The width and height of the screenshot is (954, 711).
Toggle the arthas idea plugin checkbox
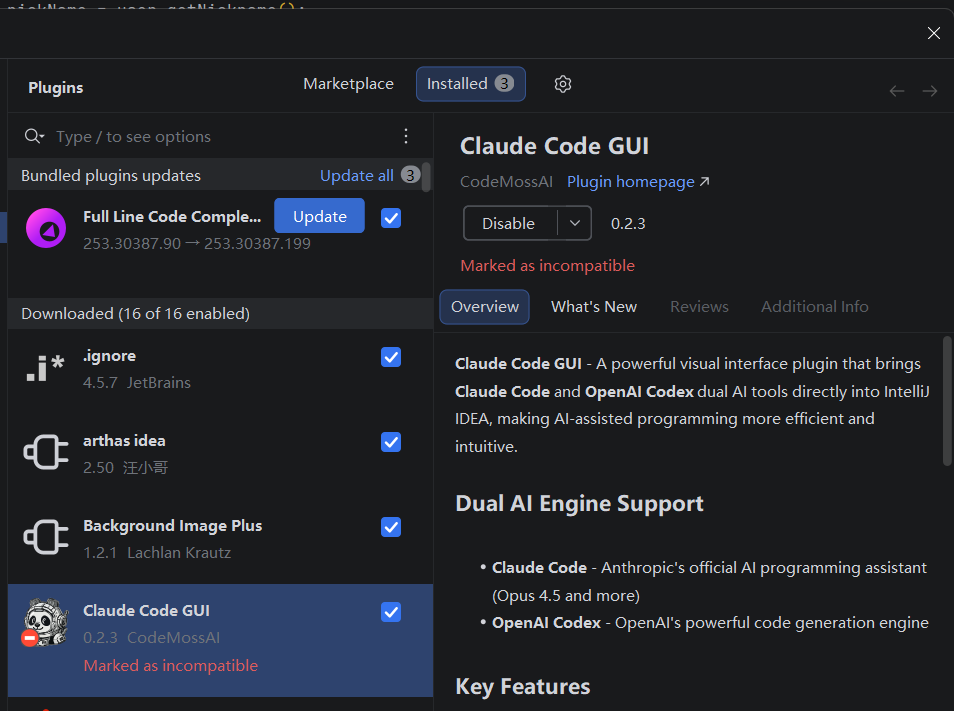click(x=391, y=442)
